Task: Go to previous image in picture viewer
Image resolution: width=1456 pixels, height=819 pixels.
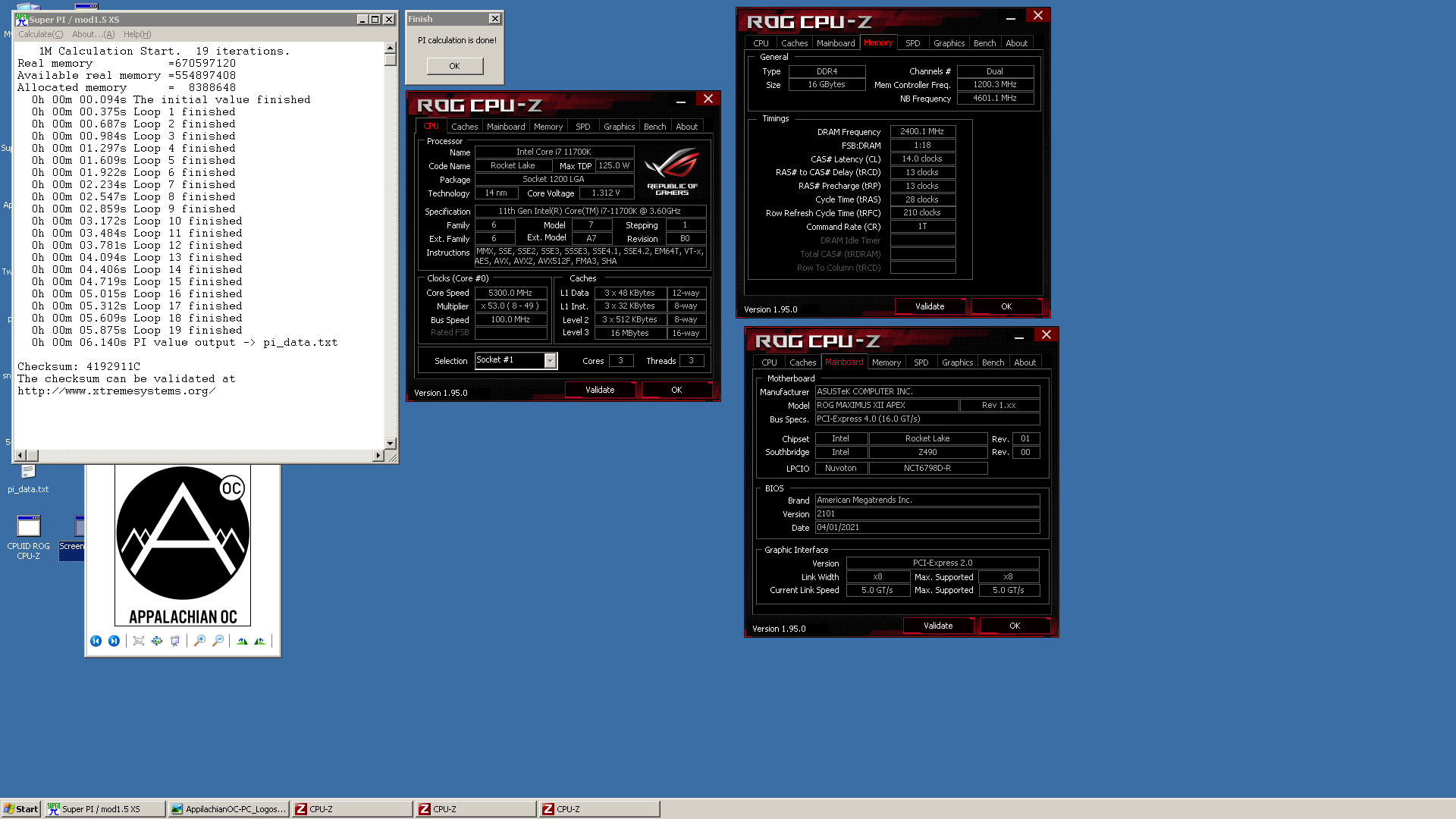Action: pos(96,641)
